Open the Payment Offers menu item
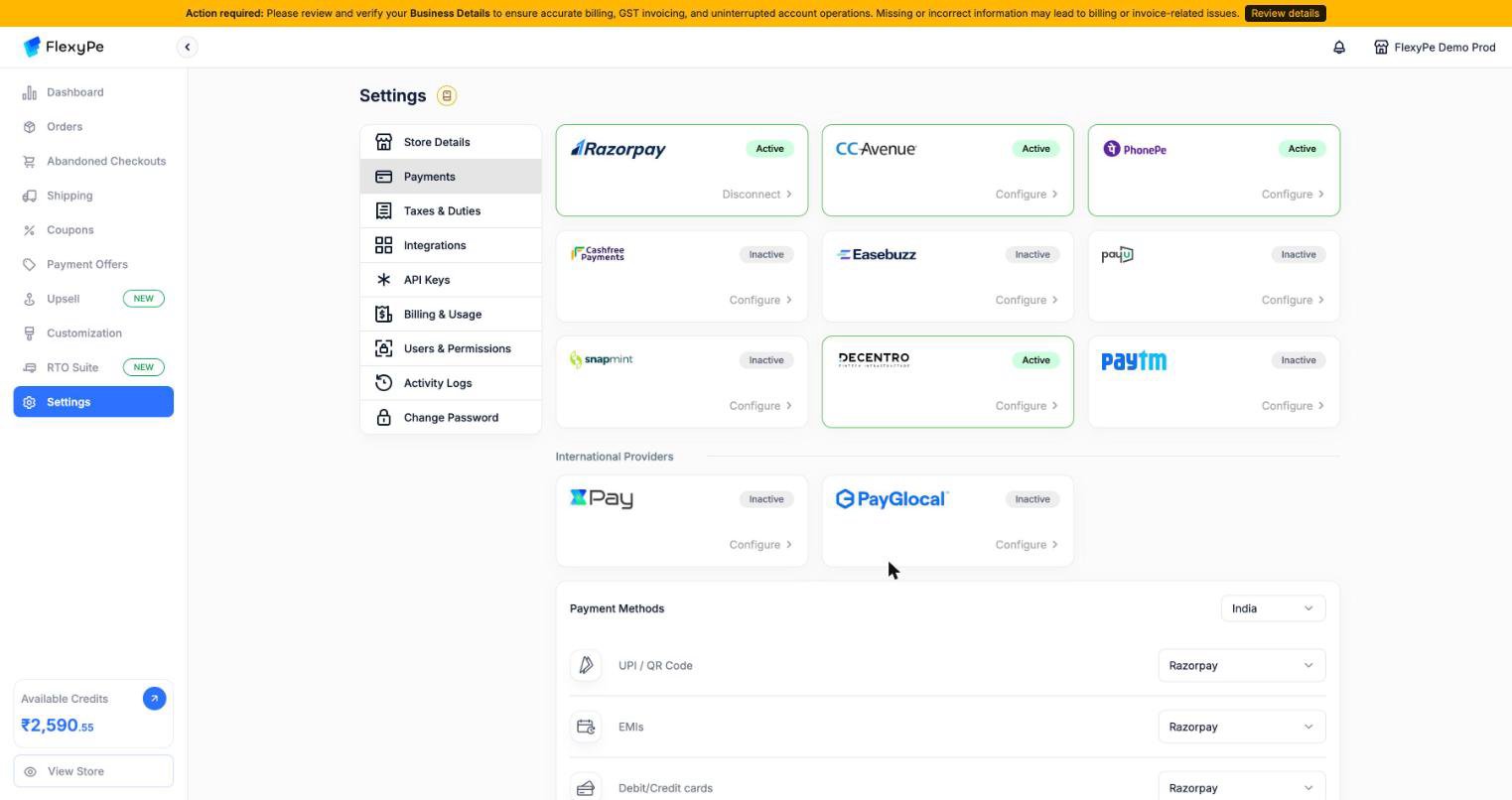Viewport: 1512px width, 800px height. 93,264
